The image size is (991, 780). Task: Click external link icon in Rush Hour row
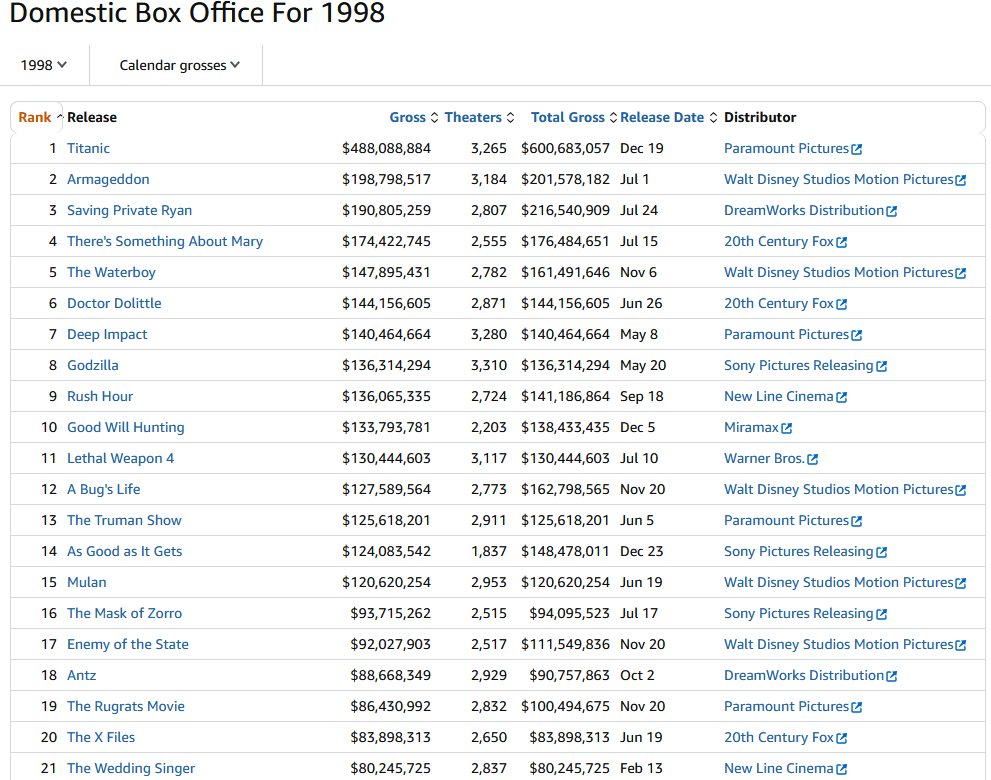[841, 397]
